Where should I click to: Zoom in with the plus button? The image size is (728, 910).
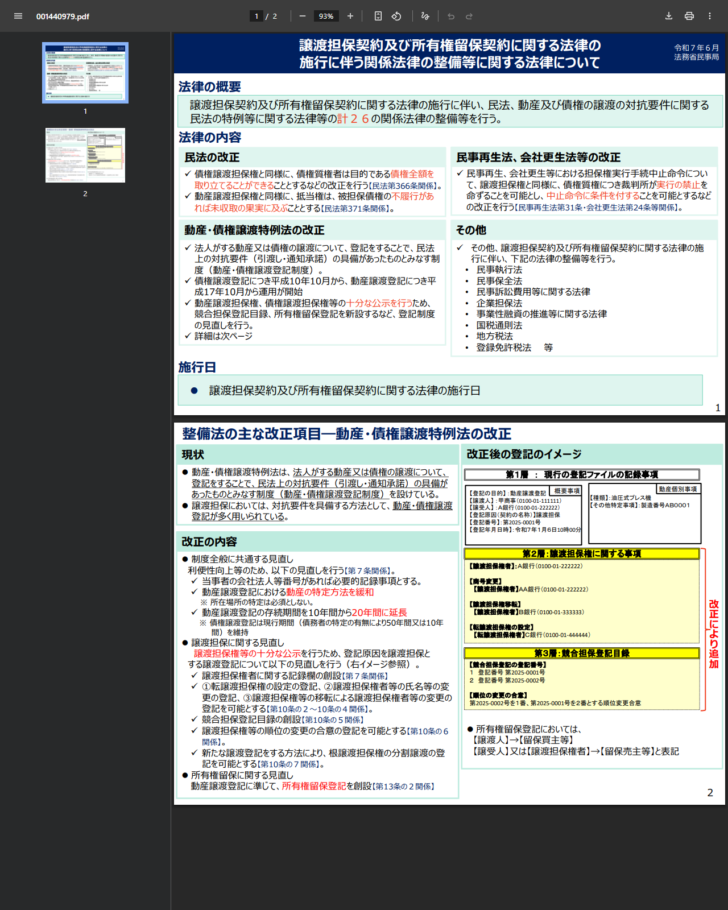tap(350, 16)
